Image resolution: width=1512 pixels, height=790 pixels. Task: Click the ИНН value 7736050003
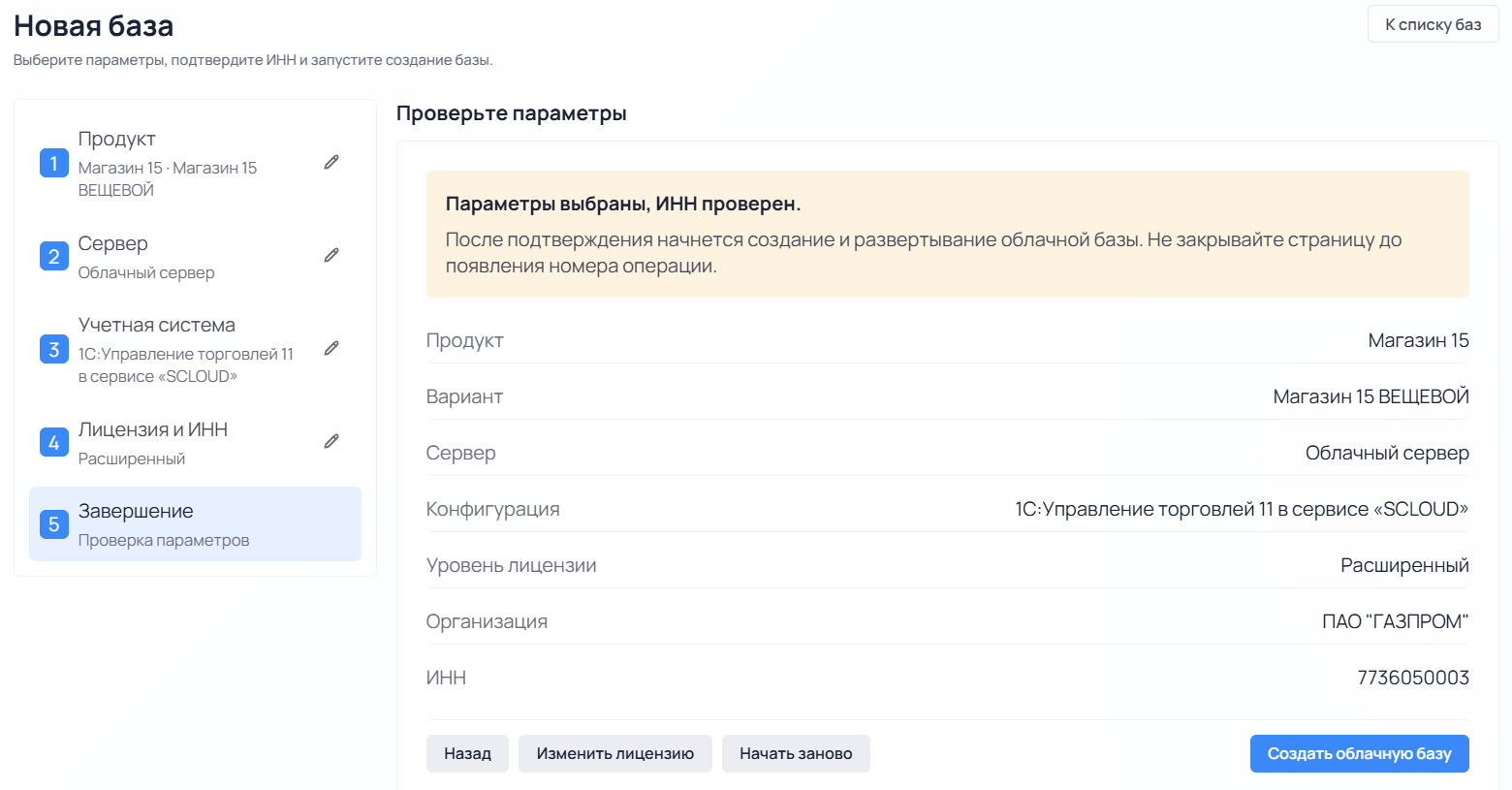tap(1413, 678)
